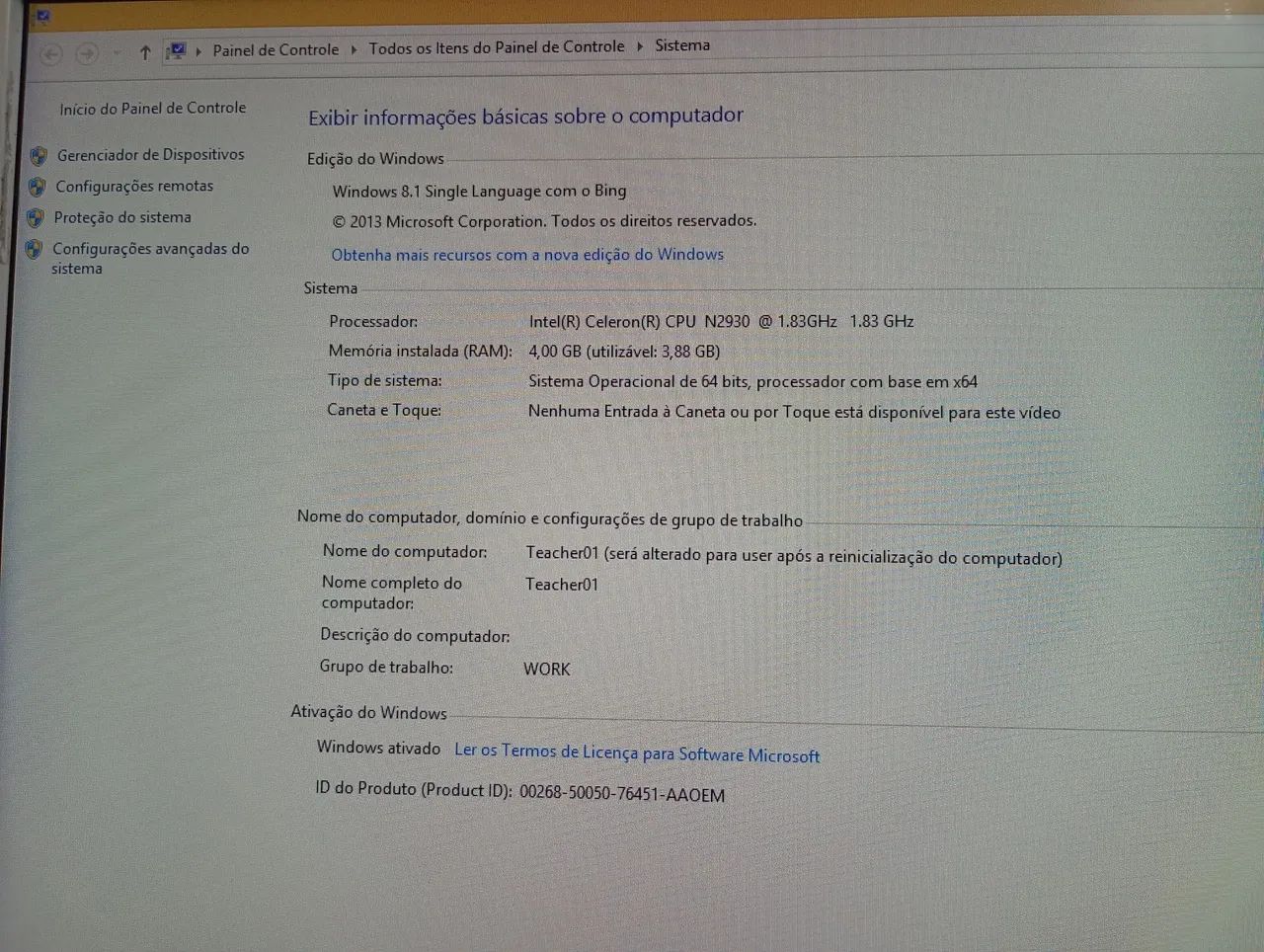Select the Sistema Operacional de 64 bits text
This screenshot has height=952, width=1264.
pyautogui.click(x=752, y=381)
